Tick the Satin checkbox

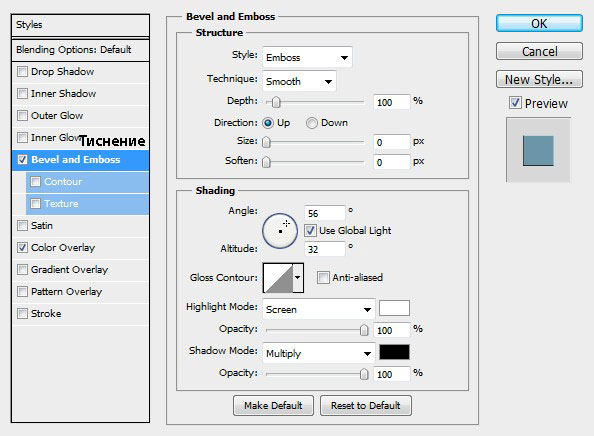coord(22,225)
